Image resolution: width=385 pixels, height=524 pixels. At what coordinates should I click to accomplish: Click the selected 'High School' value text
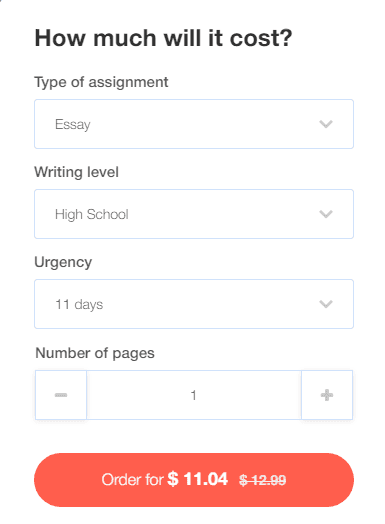pyautogui.click(x=92, y=215)
